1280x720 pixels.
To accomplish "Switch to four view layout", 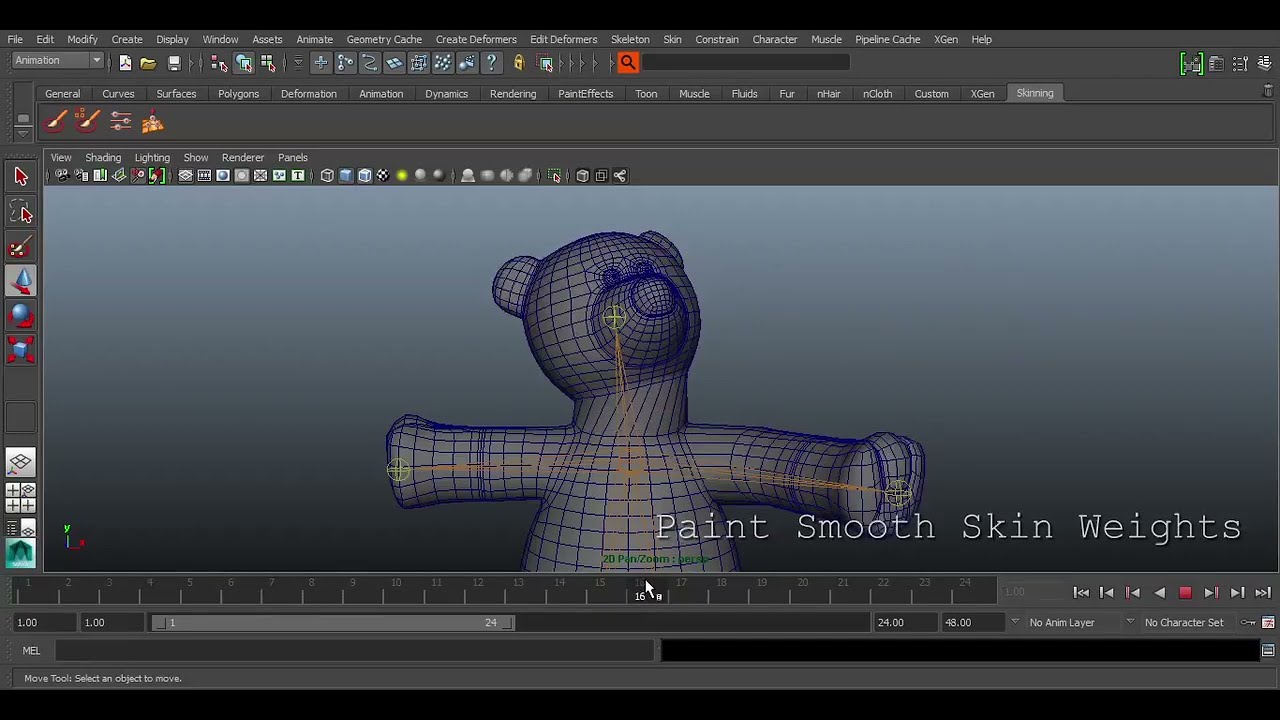I will 20,497.
